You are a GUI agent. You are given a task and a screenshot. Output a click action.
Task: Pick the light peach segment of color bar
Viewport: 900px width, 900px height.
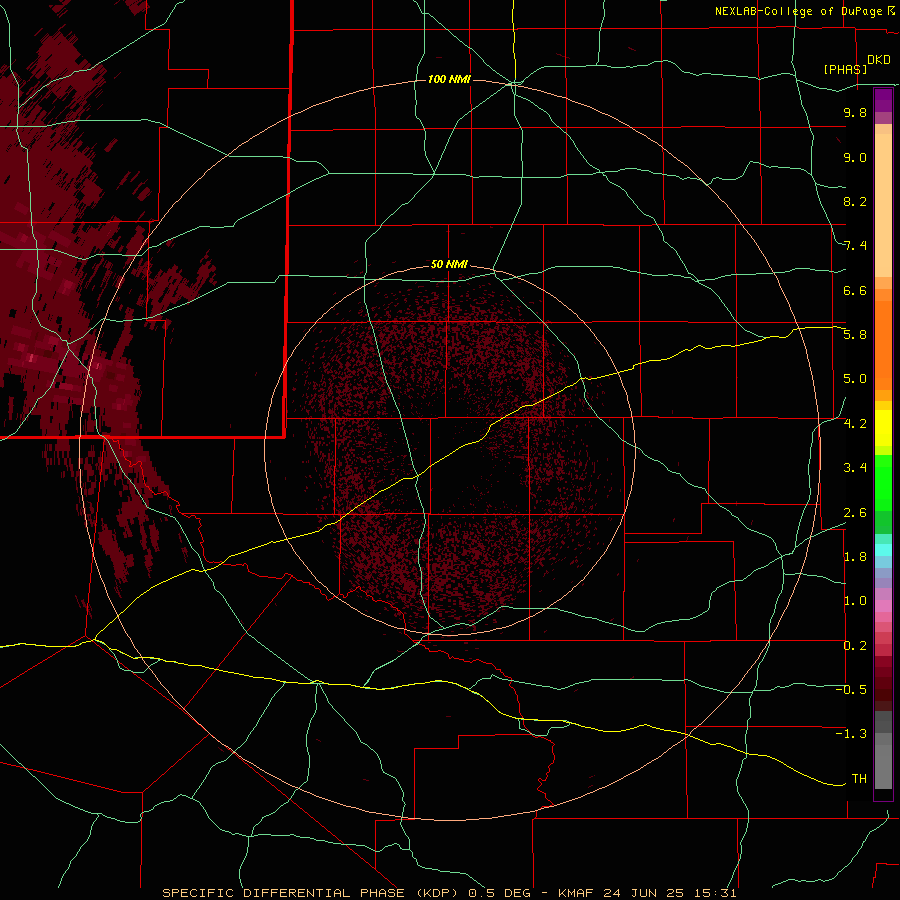click(883, 205)
